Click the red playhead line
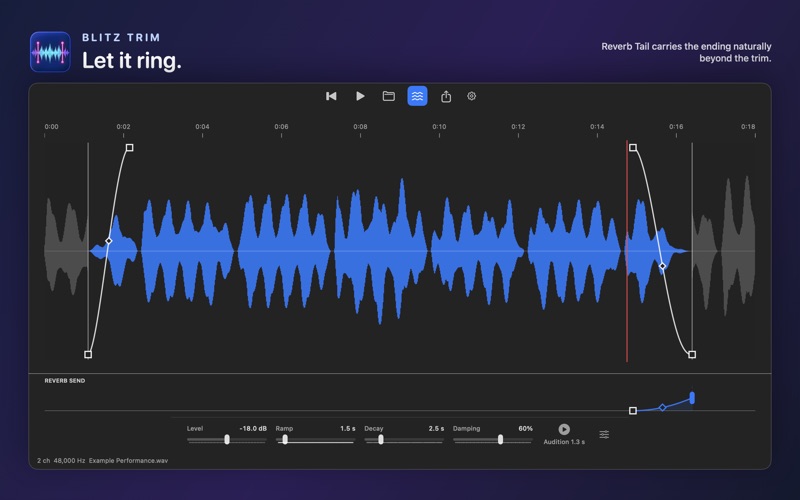The width and height of the screenshot is (800, 500). [x=627, y=251]
